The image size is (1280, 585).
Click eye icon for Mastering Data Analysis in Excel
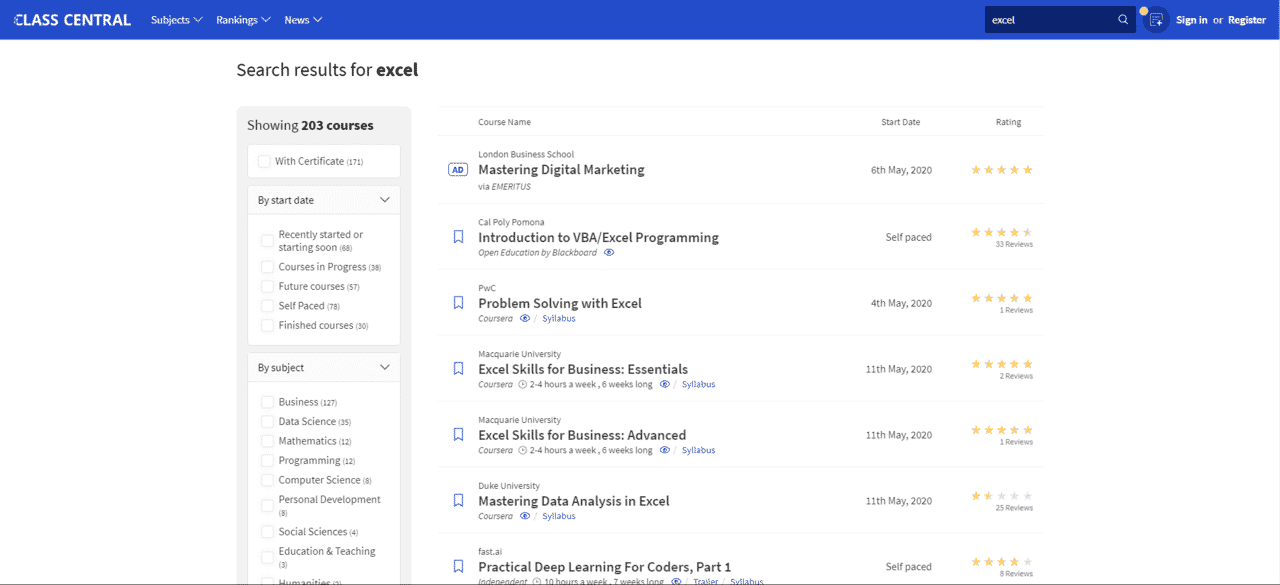pos(525,516)
